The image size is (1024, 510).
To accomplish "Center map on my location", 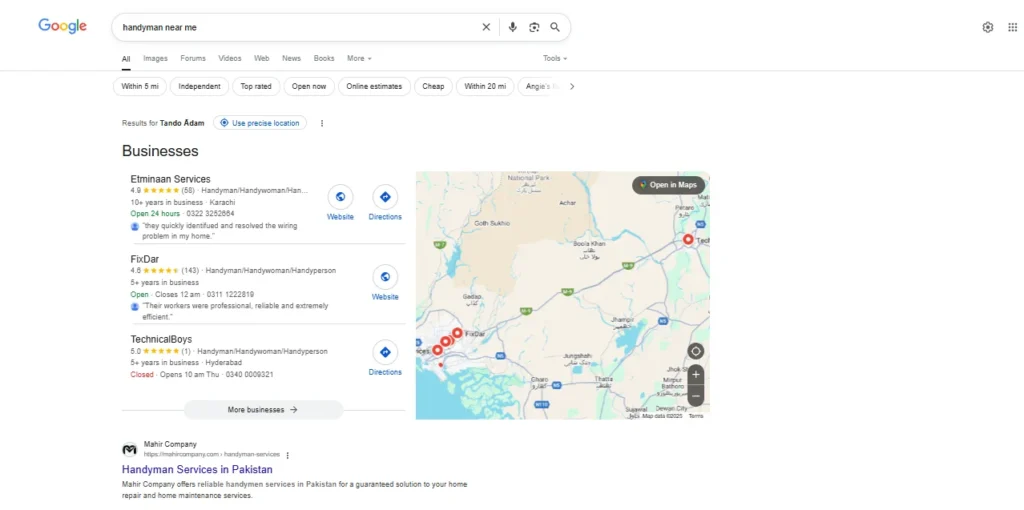I will click(696, 351).
